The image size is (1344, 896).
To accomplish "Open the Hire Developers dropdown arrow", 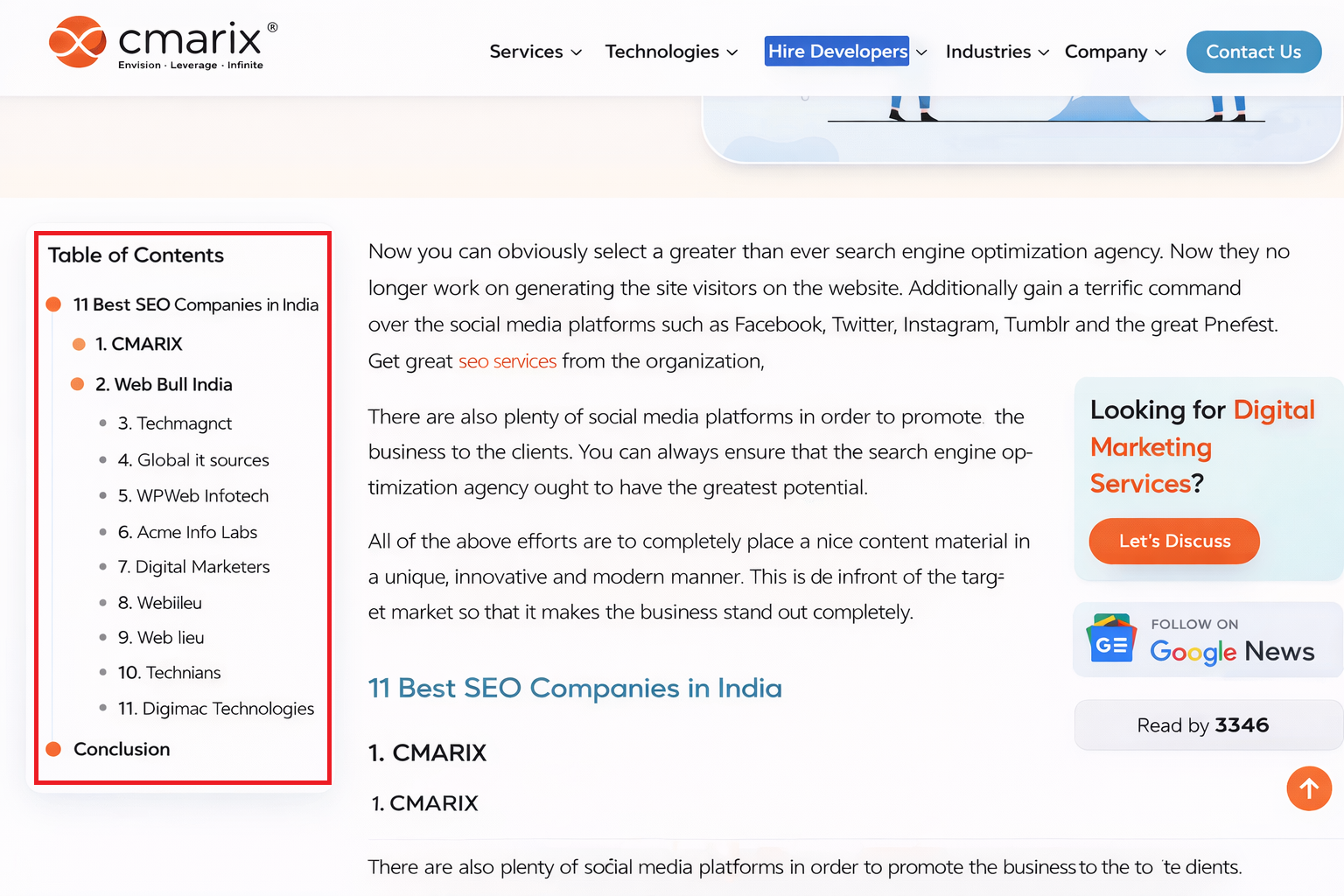I will 921,52.
